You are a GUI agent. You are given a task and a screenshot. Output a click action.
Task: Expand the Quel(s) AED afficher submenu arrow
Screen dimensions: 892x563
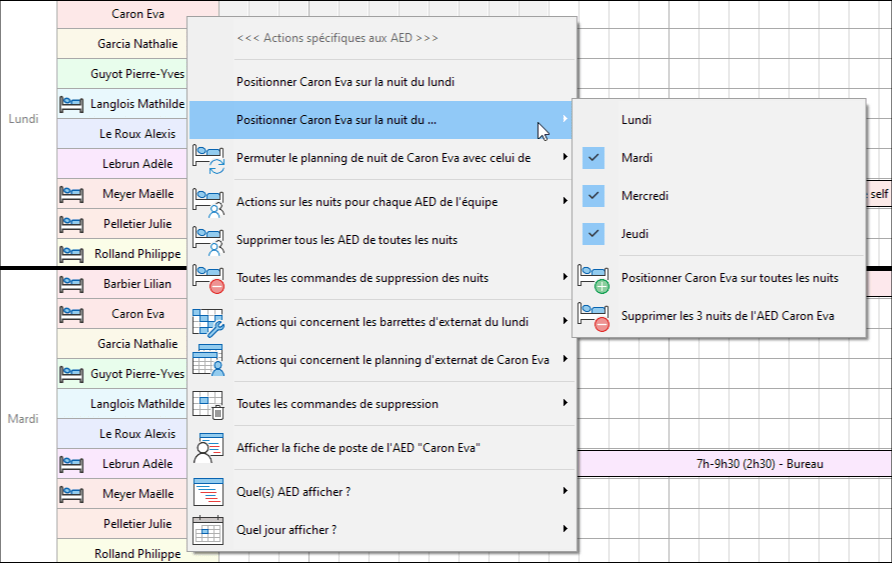click(x=565, y=491)
